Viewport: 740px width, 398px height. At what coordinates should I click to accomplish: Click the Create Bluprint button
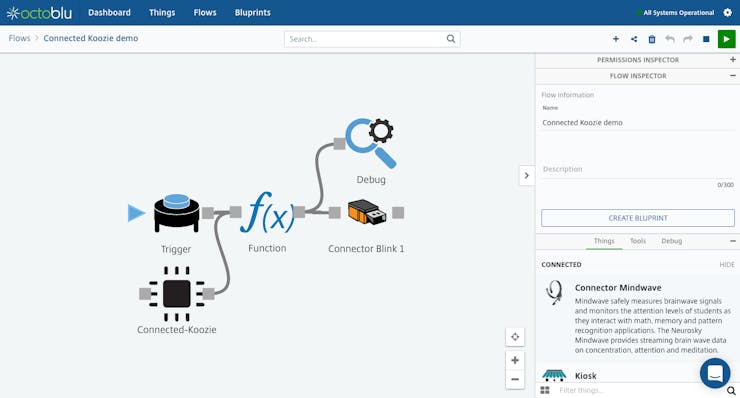[638, 218]
